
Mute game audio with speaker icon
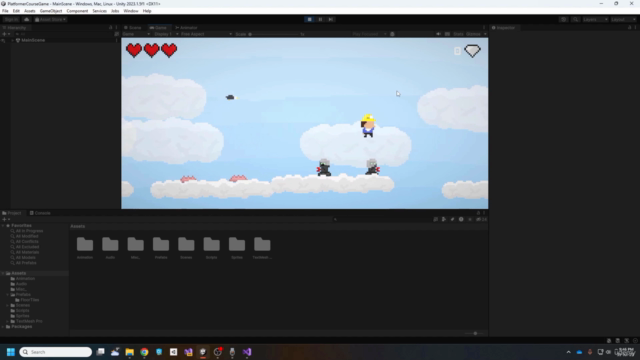click(x=438, y=34)
